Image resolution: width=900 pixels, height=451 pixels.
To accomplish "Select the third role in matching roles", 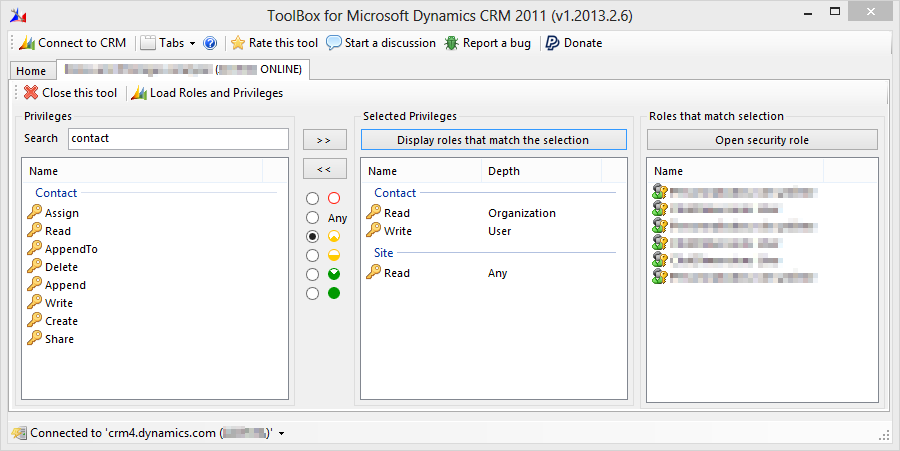I will tap(735, 226).
